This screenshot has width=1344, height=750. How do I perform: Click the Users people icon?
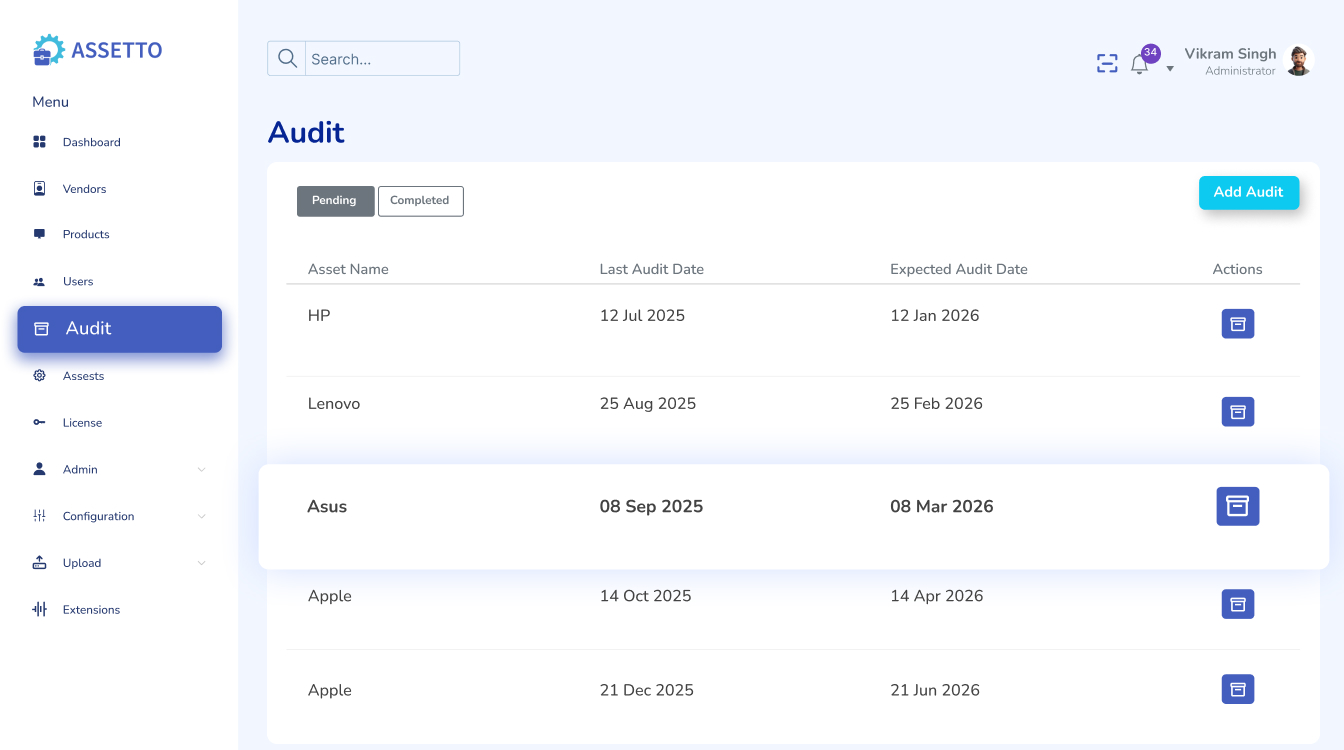(x=40, y=282)
